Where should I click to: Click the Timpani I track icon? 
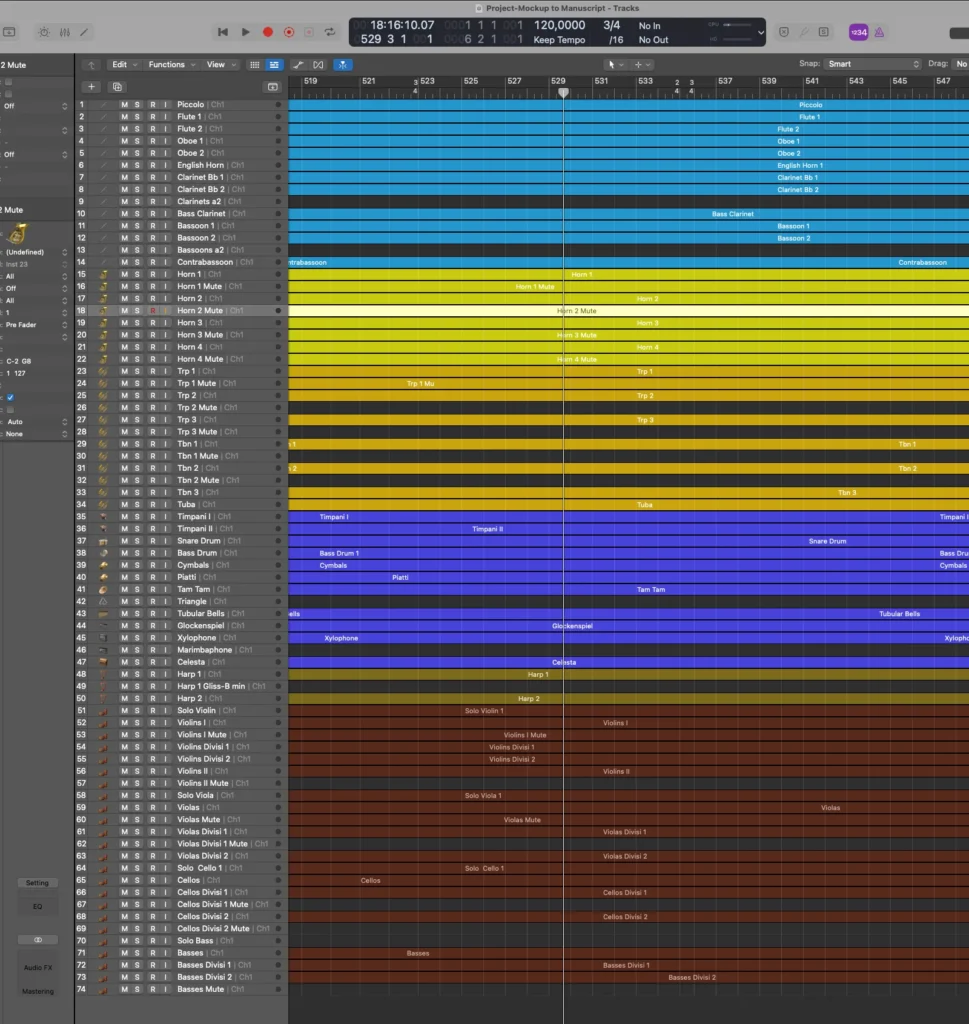(x=103, y=517)
